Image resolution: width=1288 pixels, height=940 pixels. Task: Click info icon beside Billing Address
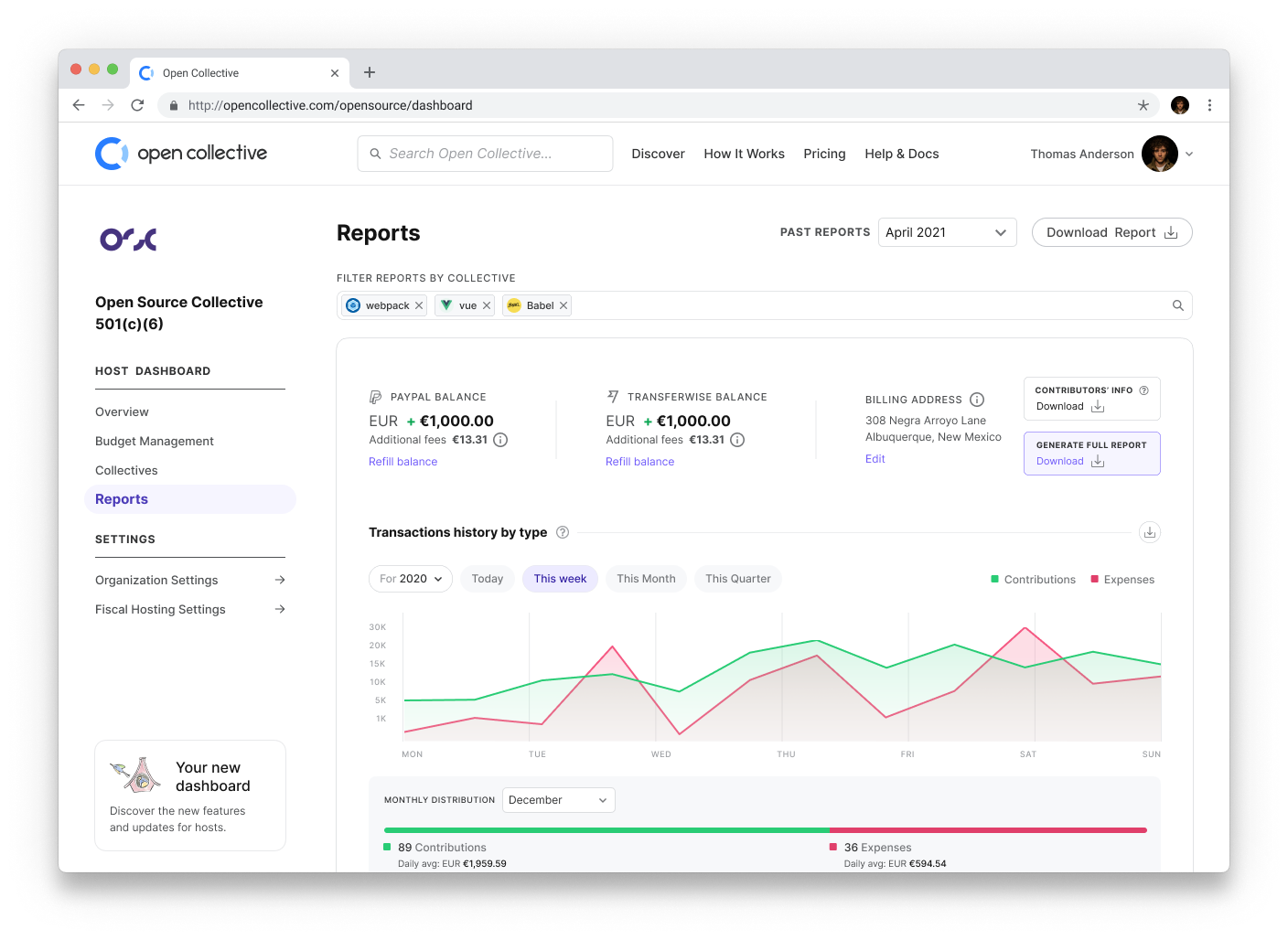coord(977,400)
